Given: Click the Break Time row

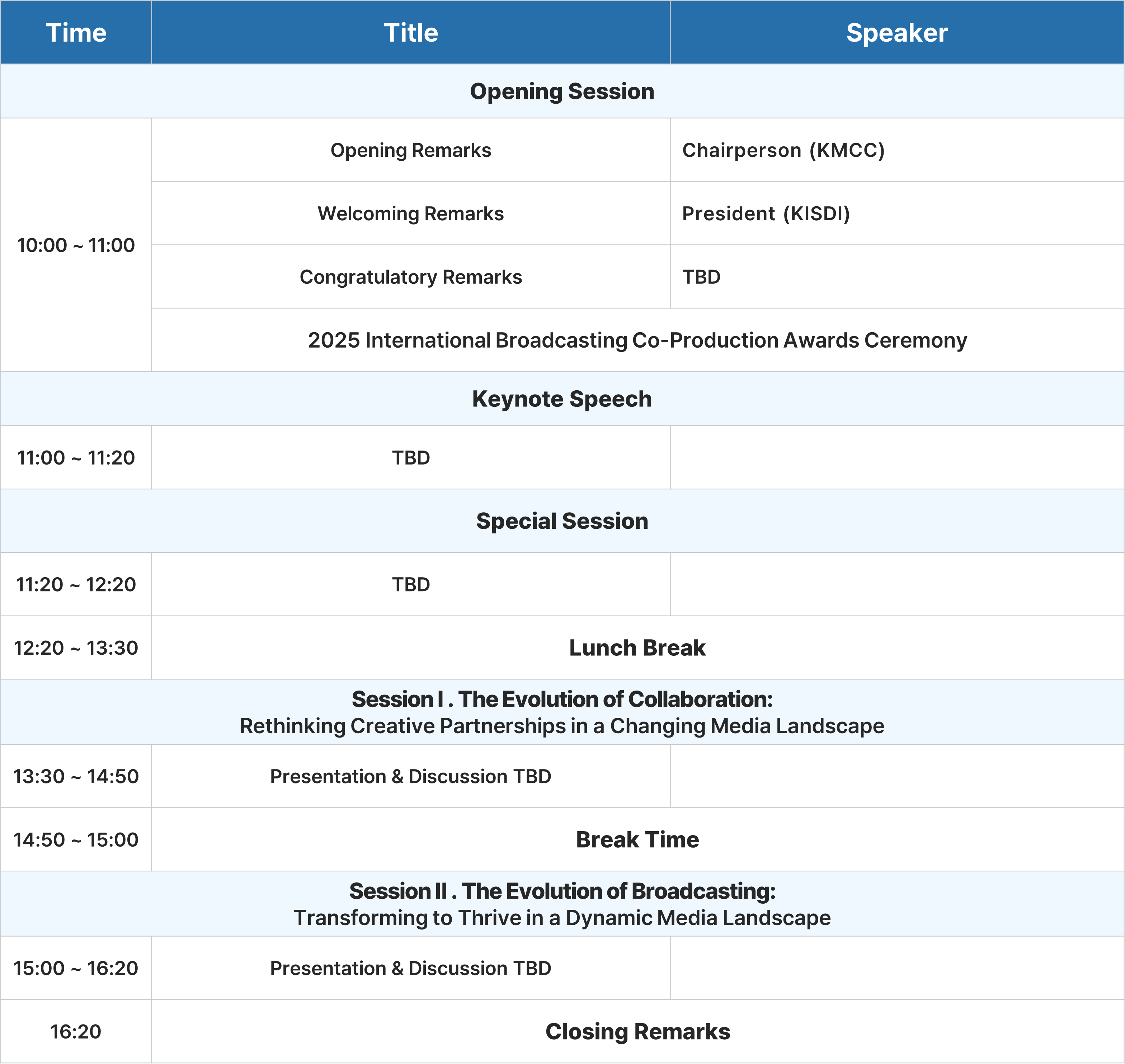Looking at the screenshot, I should (x=637, y=840).
